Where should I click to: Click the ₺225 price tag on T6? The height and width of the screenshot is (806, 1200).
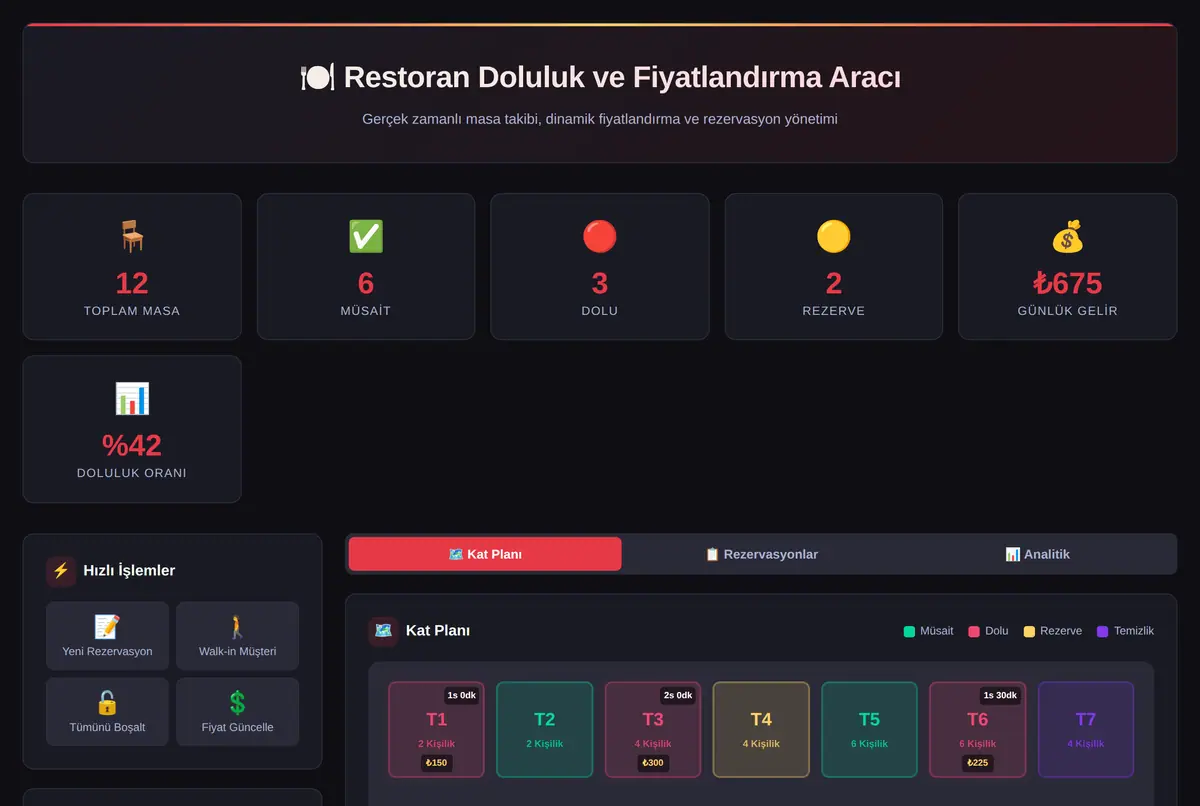click(977, 763)
